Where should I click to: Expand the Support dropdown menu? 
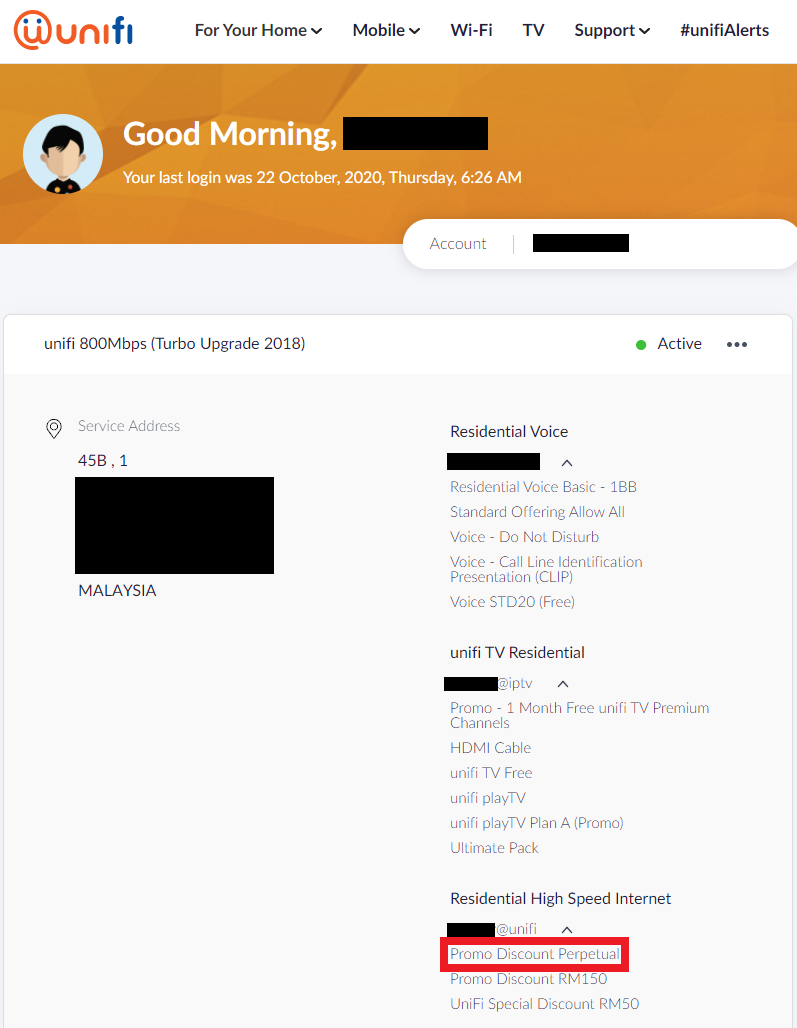612,30
